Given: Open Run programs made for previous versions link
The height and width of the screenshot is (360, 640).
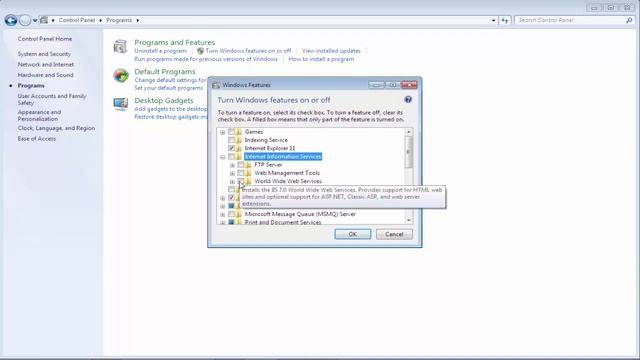Looking at the screenshot, I should [x=206, y=59].
